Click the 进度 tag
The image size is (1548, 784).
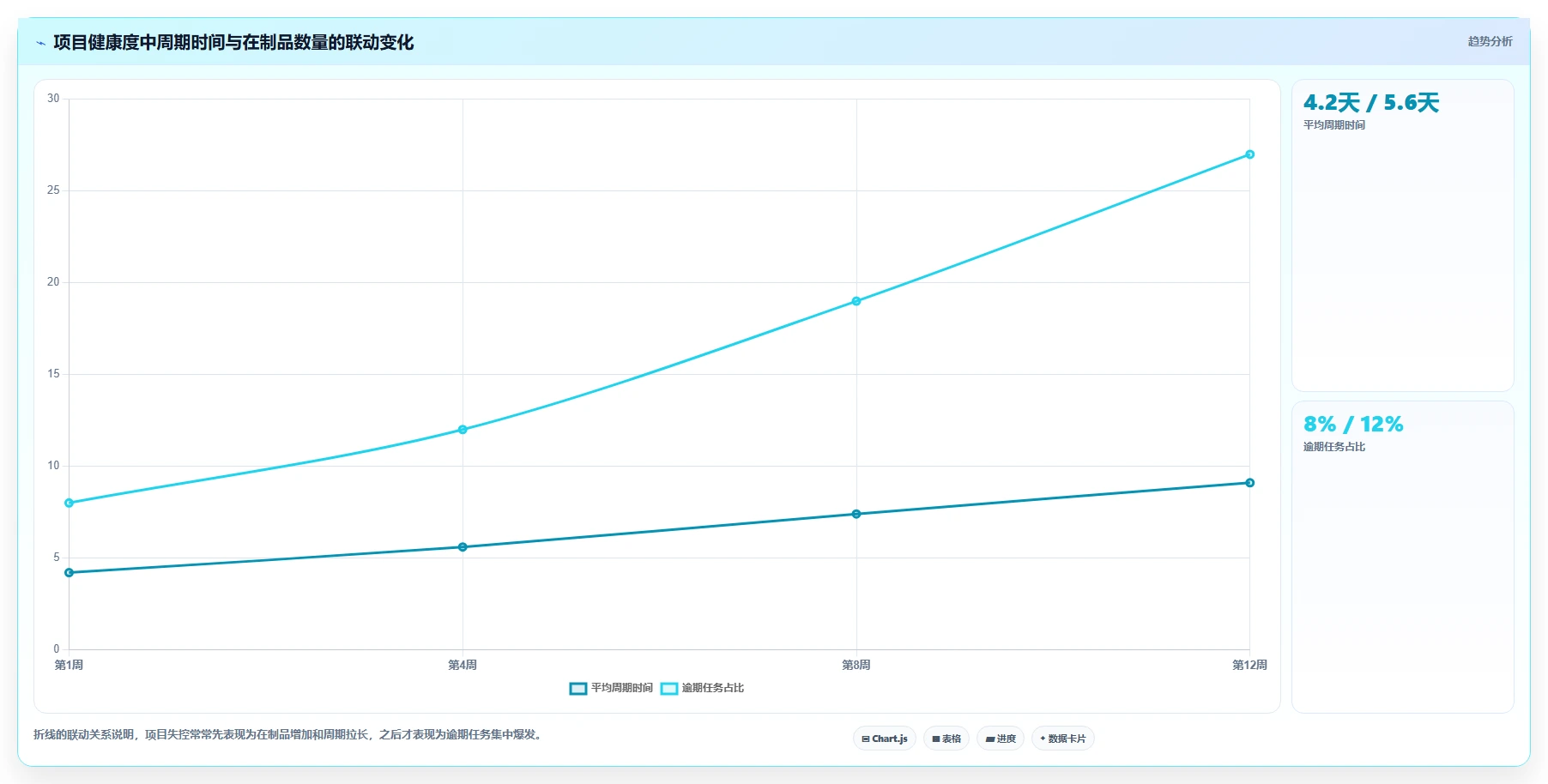(1001, 739)
